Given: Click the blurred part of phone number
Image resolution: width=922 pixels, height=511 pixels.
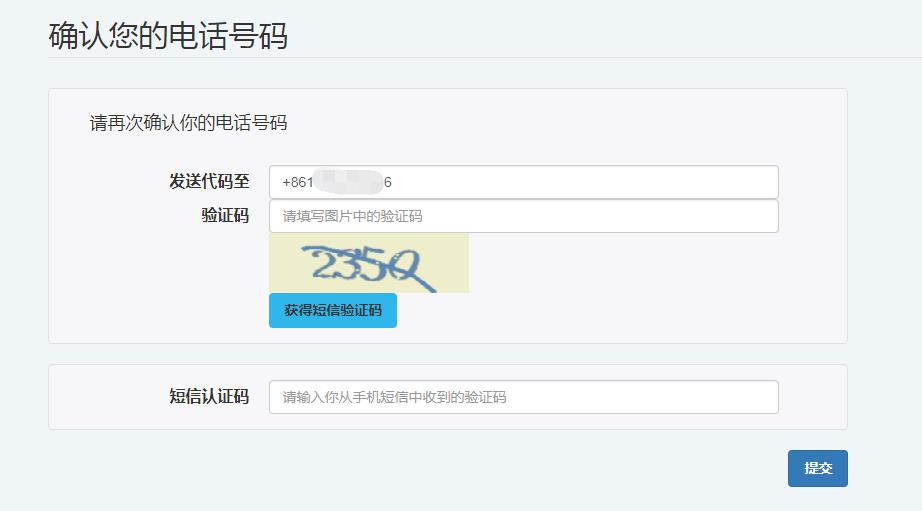Looking at the screenshot, I should coord(348,182).
